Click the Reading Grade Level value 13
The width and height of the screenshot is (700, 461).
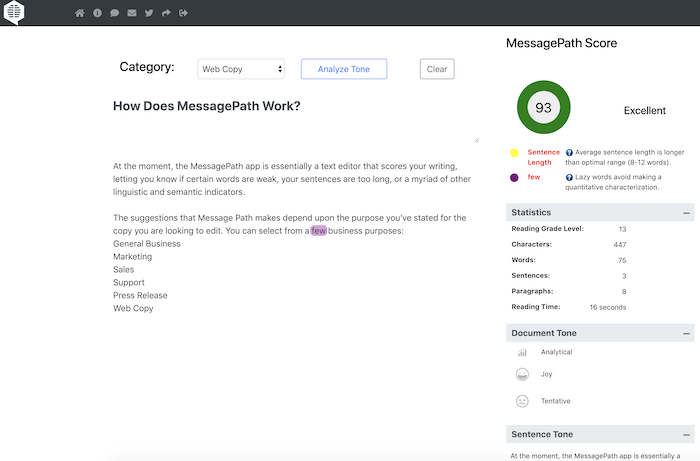622,229
